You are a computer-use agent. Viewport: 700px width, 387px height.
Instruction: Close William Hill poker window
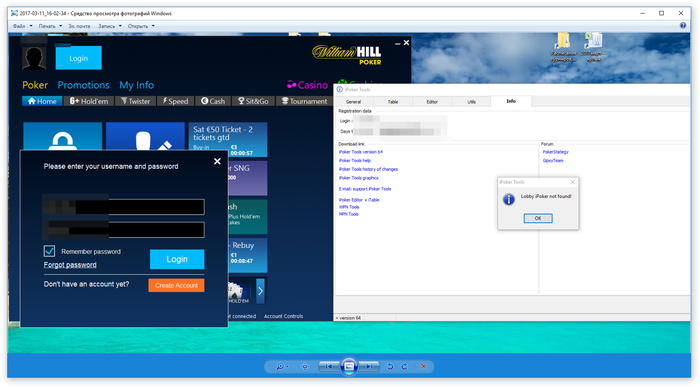click(x=406, y=43)
